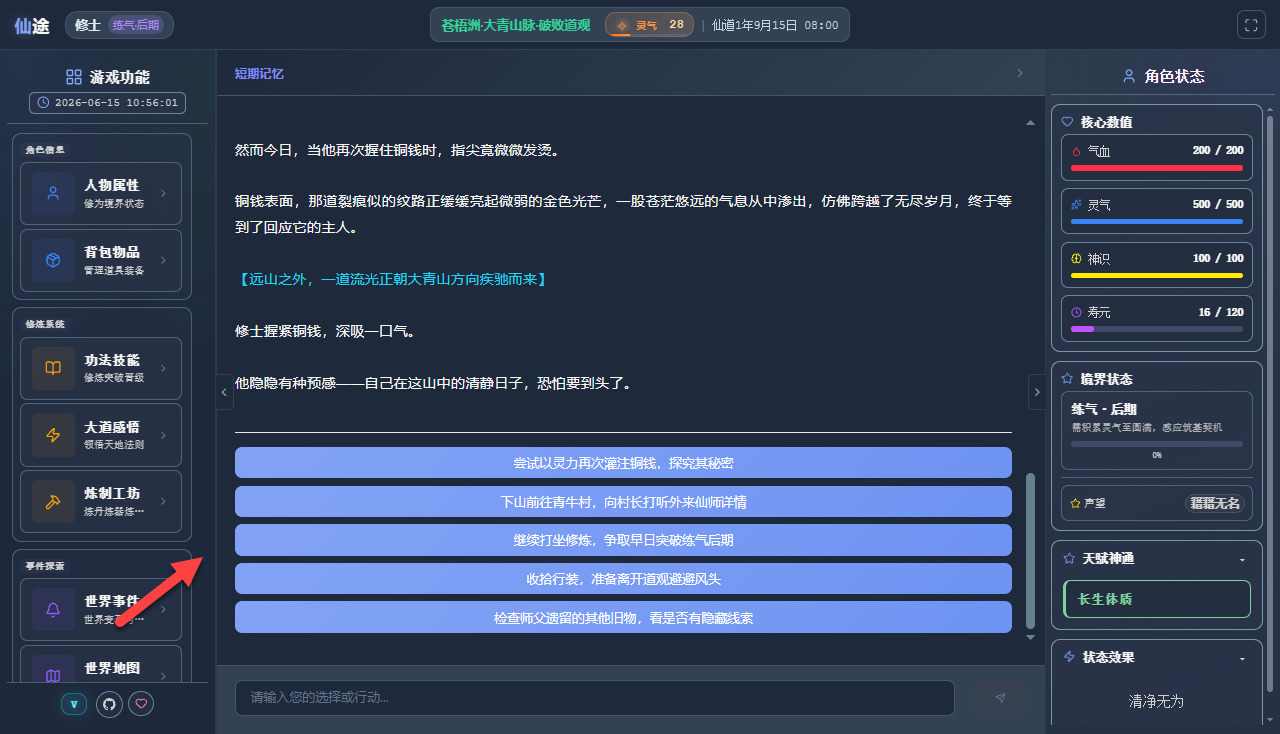Screen dimensions: 1280x734
Task: Select the 世界地图 menu label
Action: (x=112, y=668)
